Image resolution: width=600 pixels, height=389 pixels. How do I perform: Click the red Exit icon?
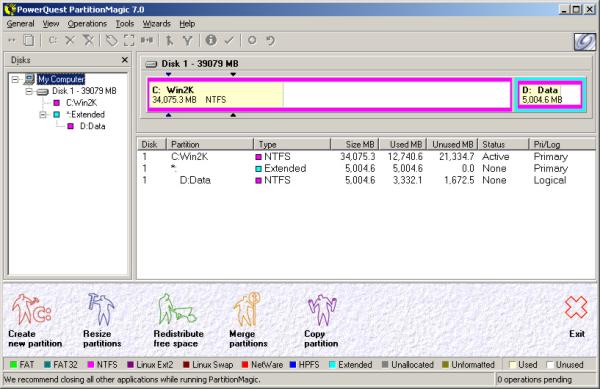pos(576,307)
